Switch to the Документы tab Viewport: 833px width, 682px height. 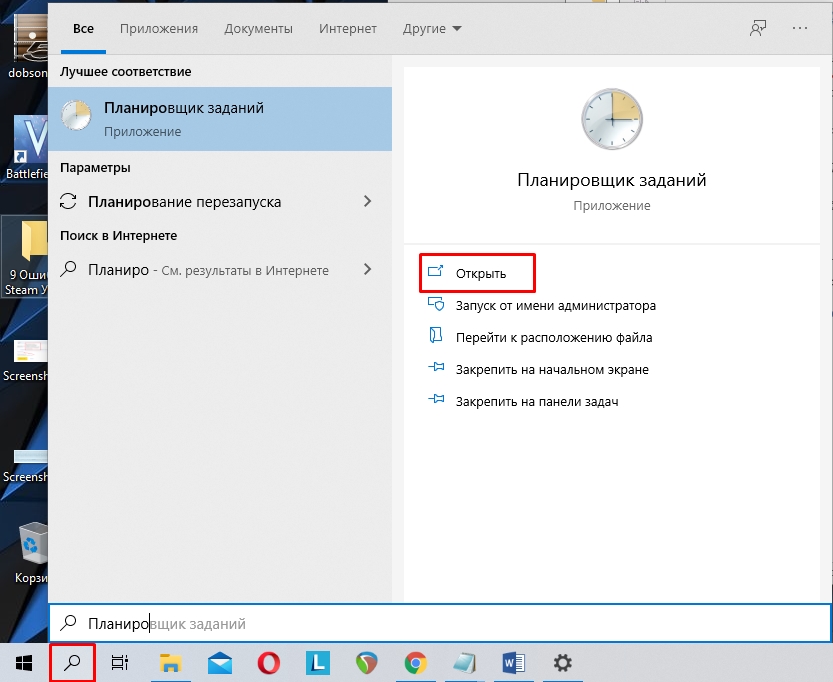[258, 29]
